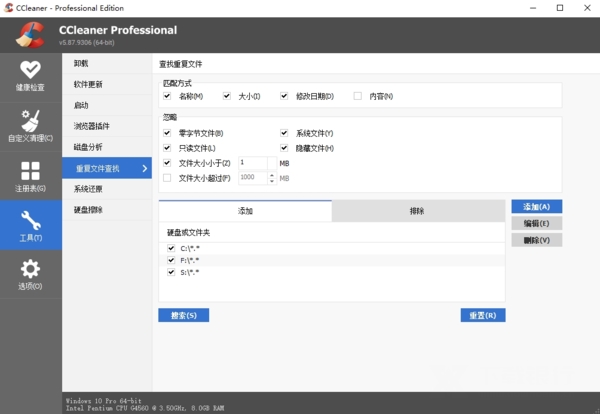Click the 重置(R) reset button
The width and height of the screenshot is (600, 414).
tap(483, 315)
